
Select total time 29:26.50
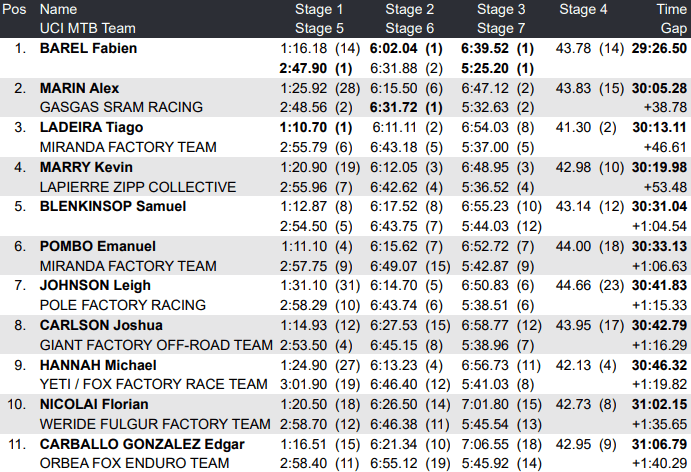pyautogui.click(x=660, y=48)
